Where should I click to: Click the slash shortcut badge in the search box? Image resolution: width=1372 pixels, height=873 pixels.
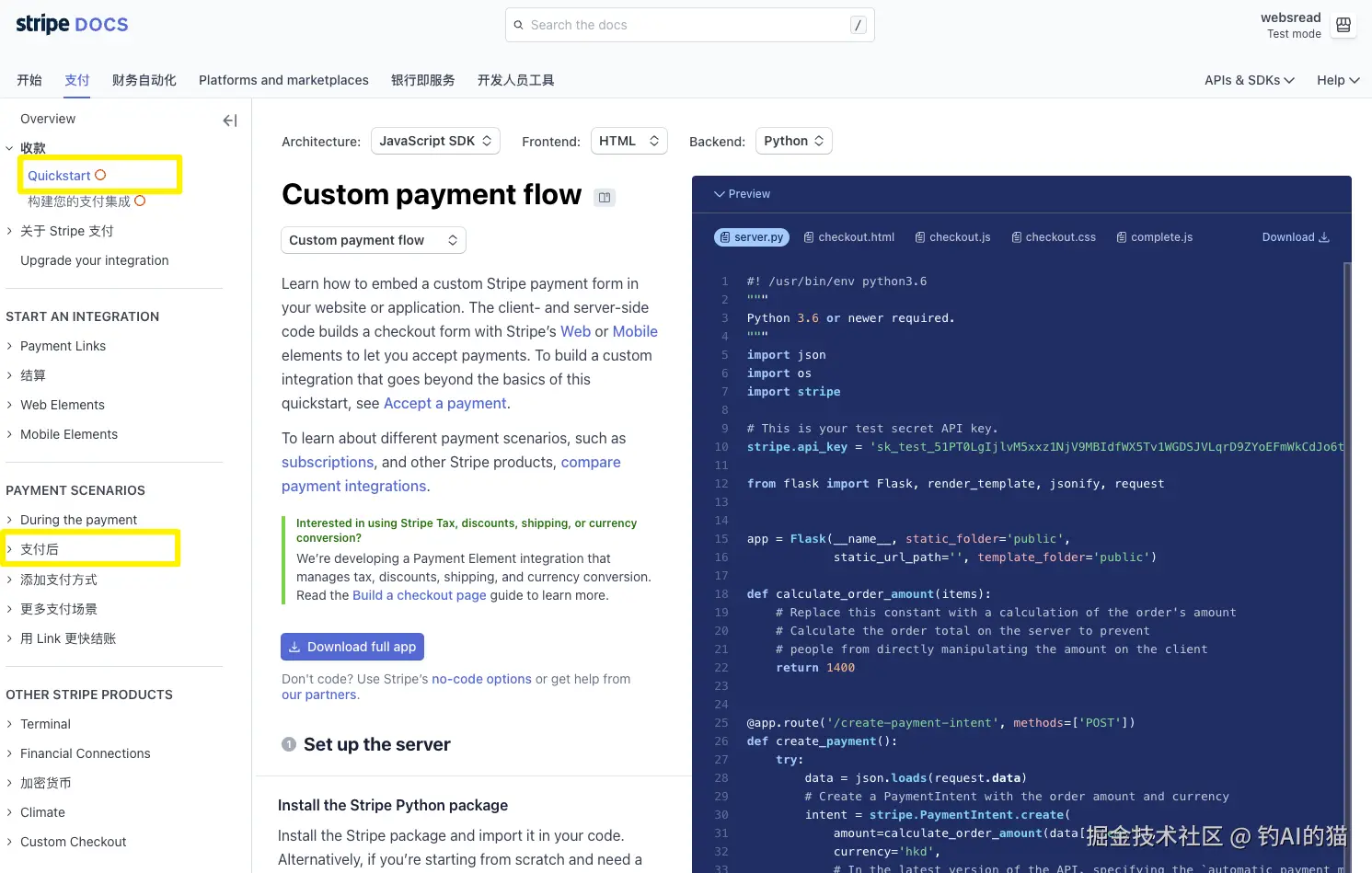859,25
